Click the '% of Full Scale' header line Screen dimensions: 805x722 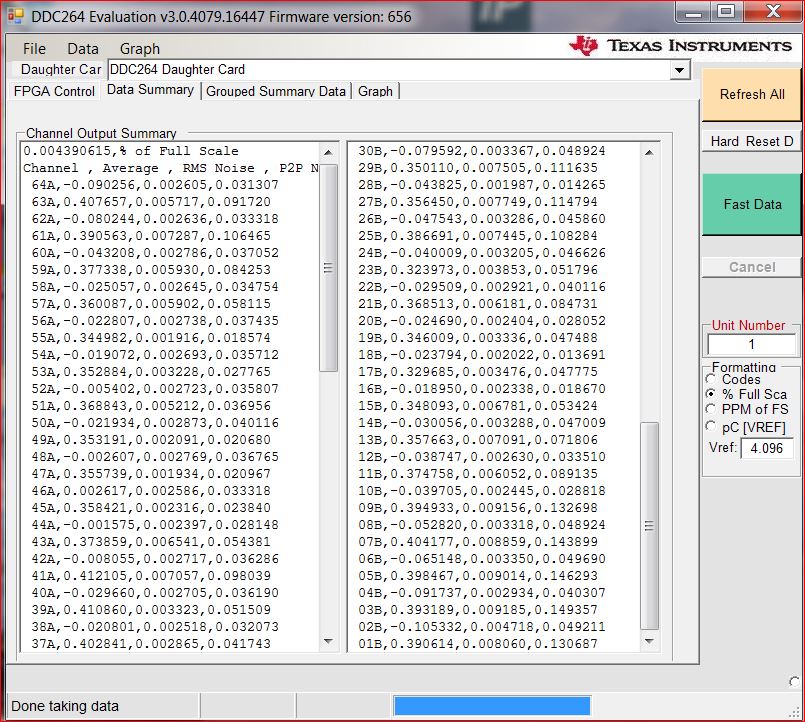pyautogui.click(x=131, y=151)
